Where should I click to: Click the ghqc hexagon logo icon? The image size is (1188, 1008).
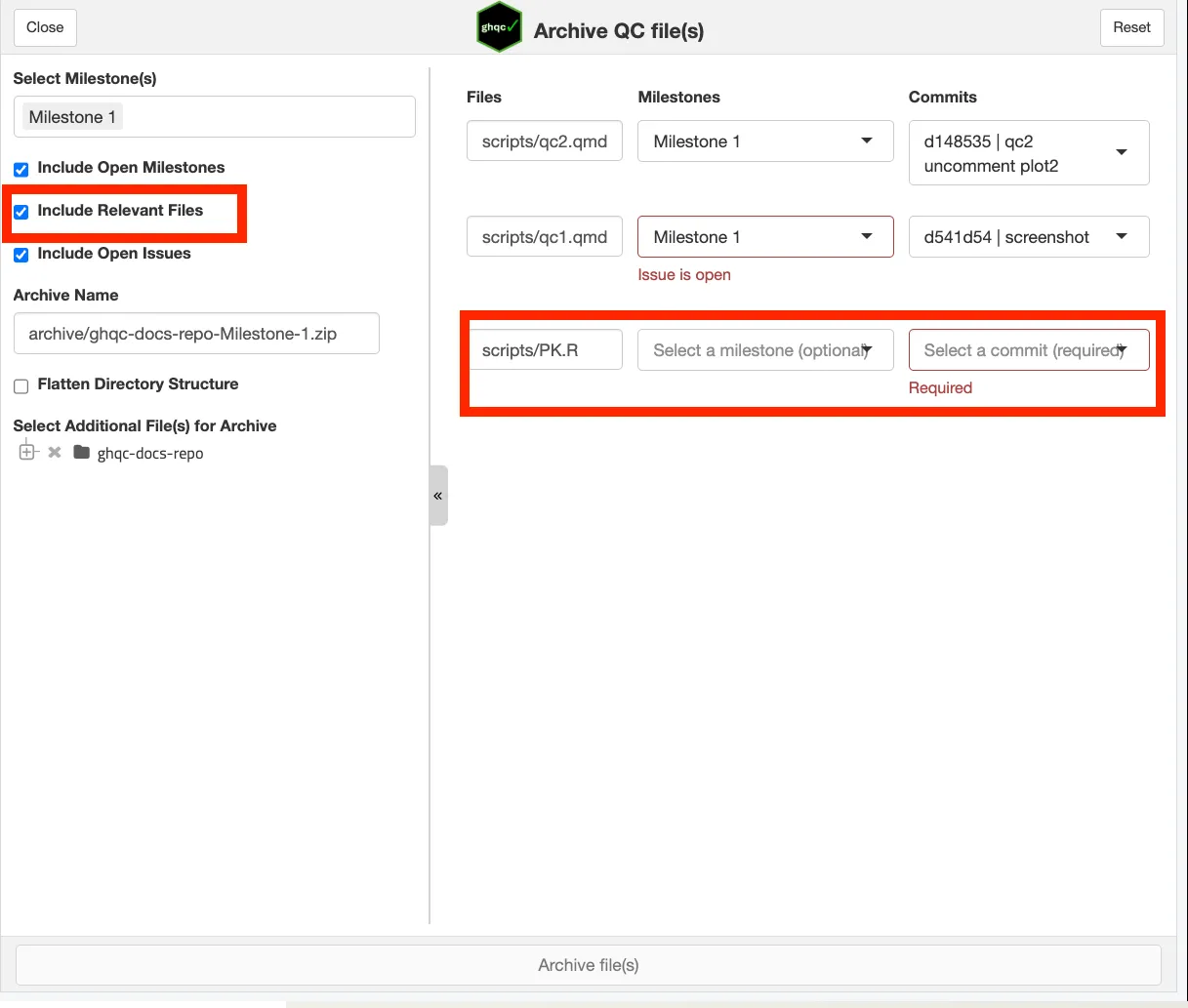click(x=499, y=28)
